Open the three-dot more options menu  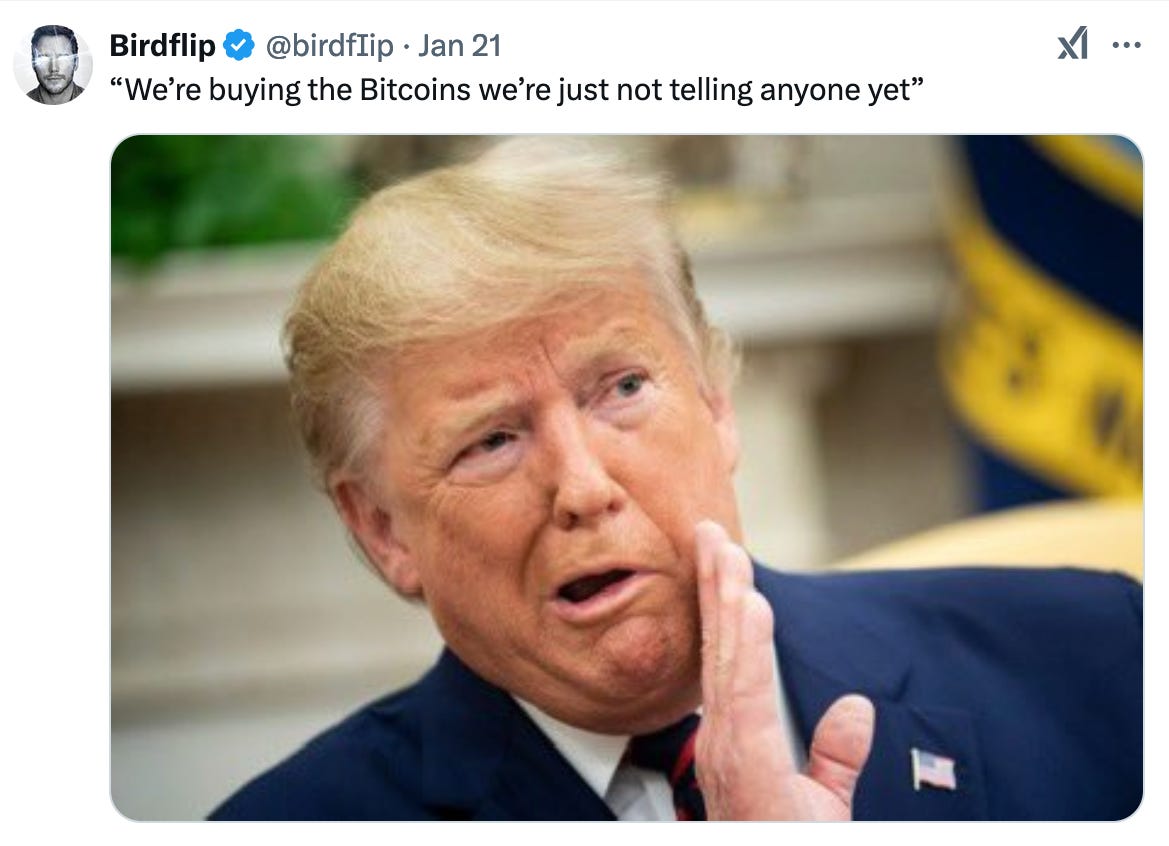[x=1127, y=45]
